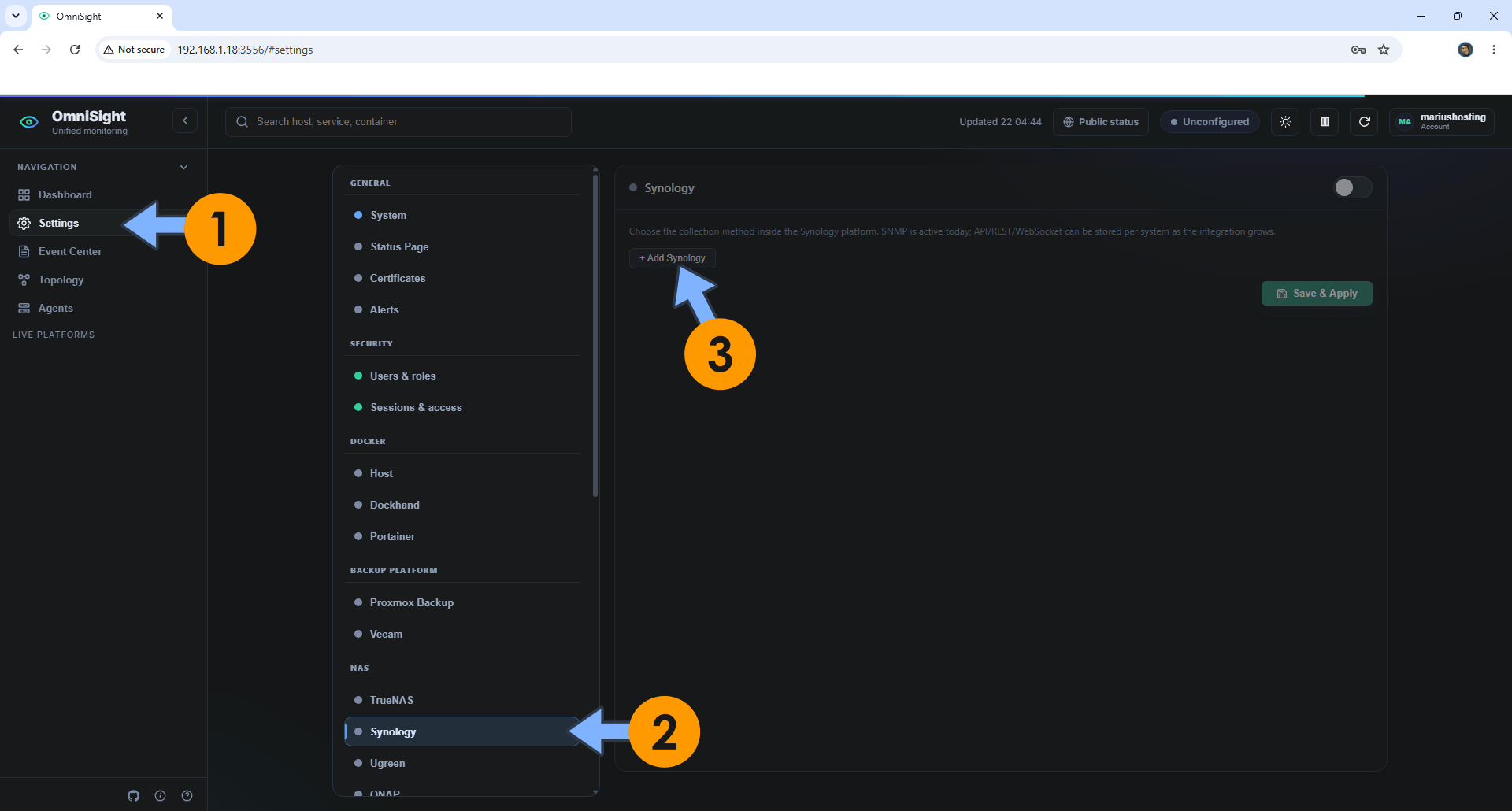Click the settings list vertical scrollbar
The width and height of the screenshot is (1512, 811).
(595, 336)
